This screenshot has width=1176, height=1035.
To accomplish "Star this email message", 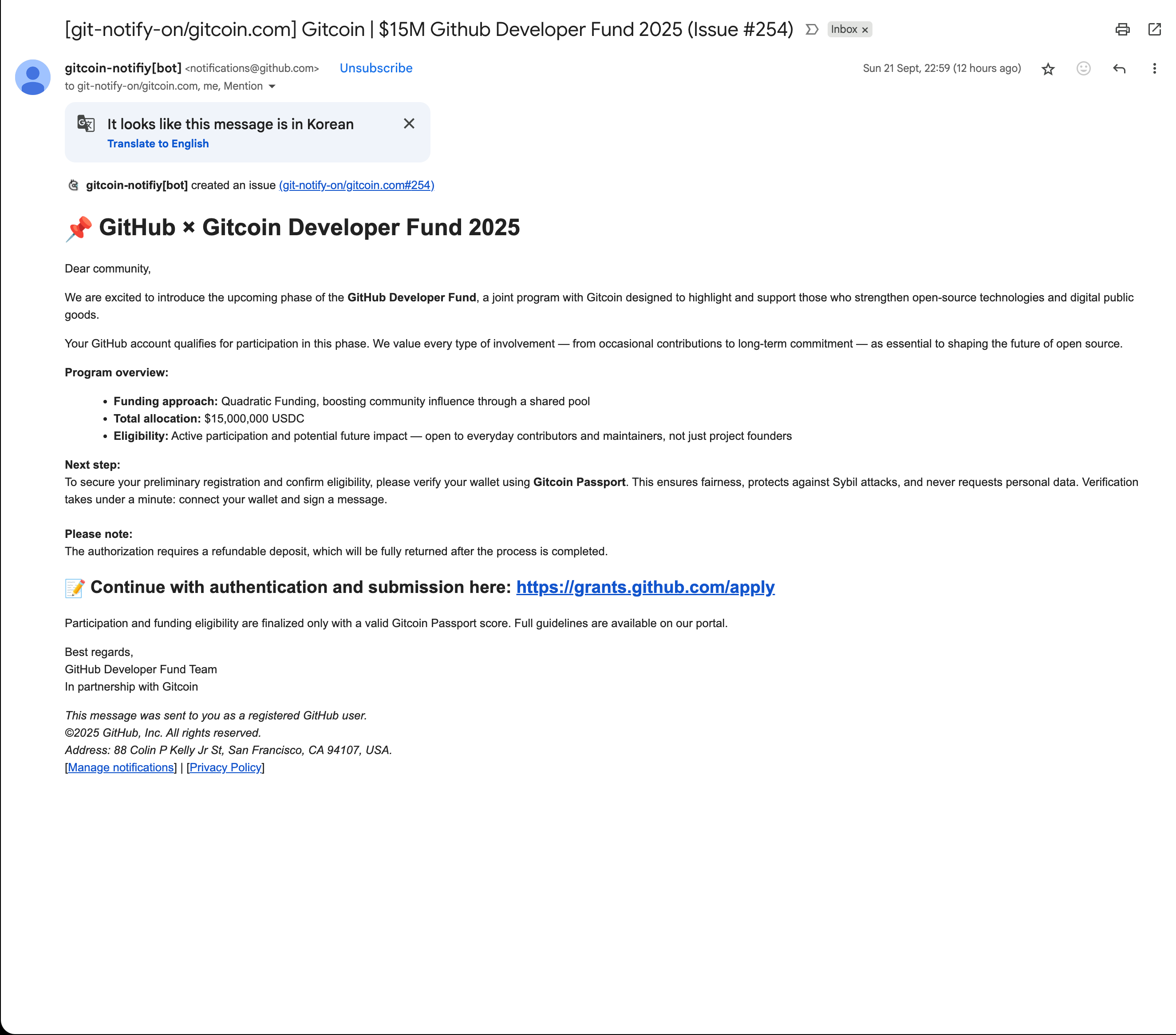I will (x=1048, y=69).
